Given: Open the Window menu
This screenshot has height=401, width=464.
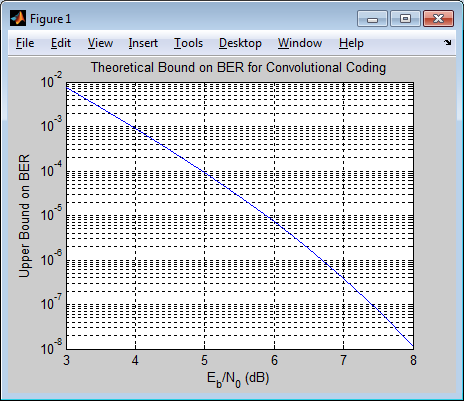Looking at the screenshot, I should pos(300,43).
